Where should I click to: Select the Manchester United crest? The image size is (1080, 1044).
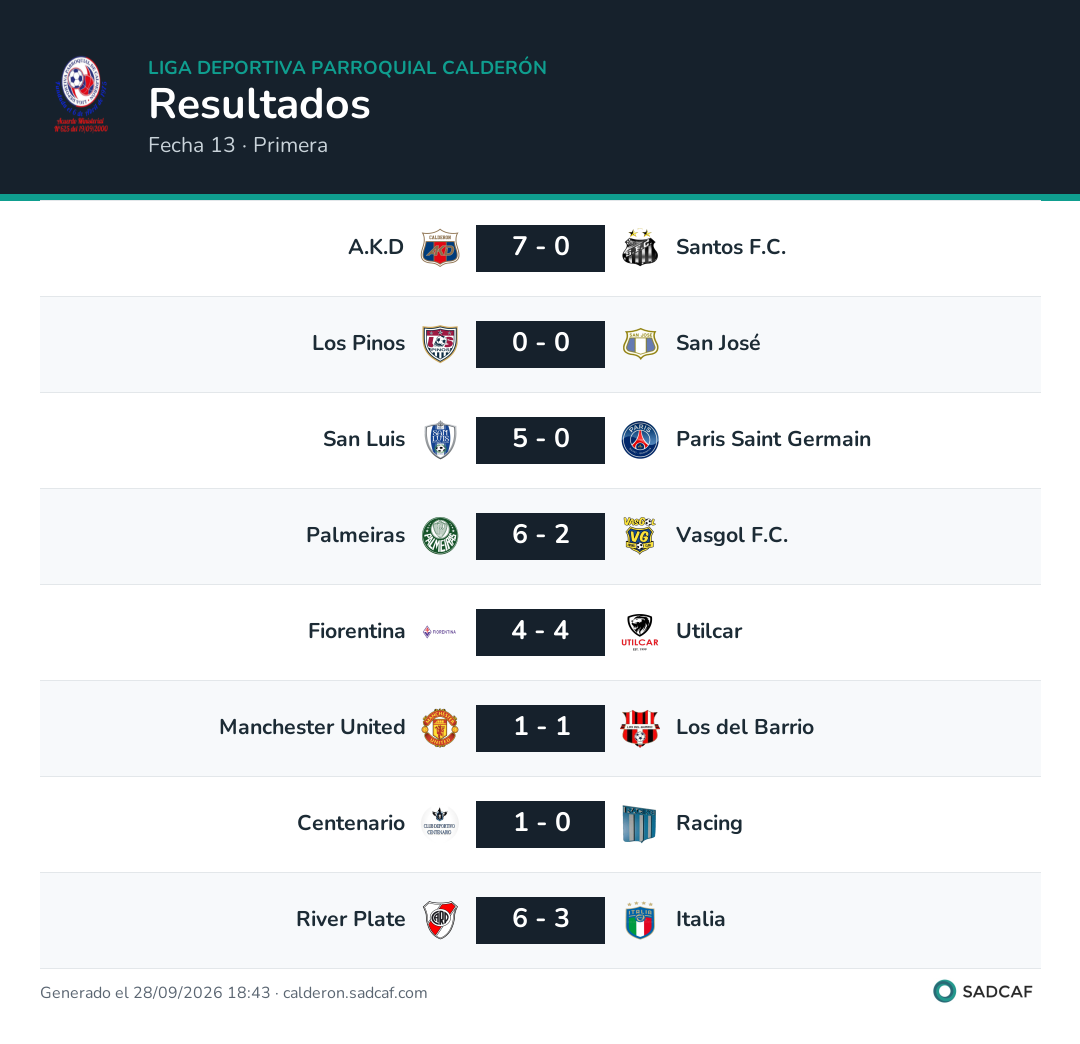point(440,728)
